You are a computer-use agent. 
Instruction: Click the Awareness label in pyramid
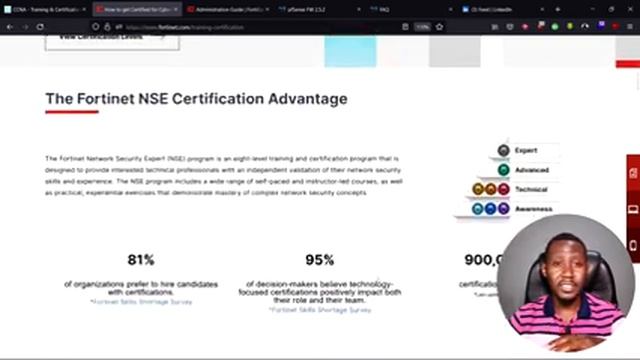pyautogui.click(x=533, y=209)
